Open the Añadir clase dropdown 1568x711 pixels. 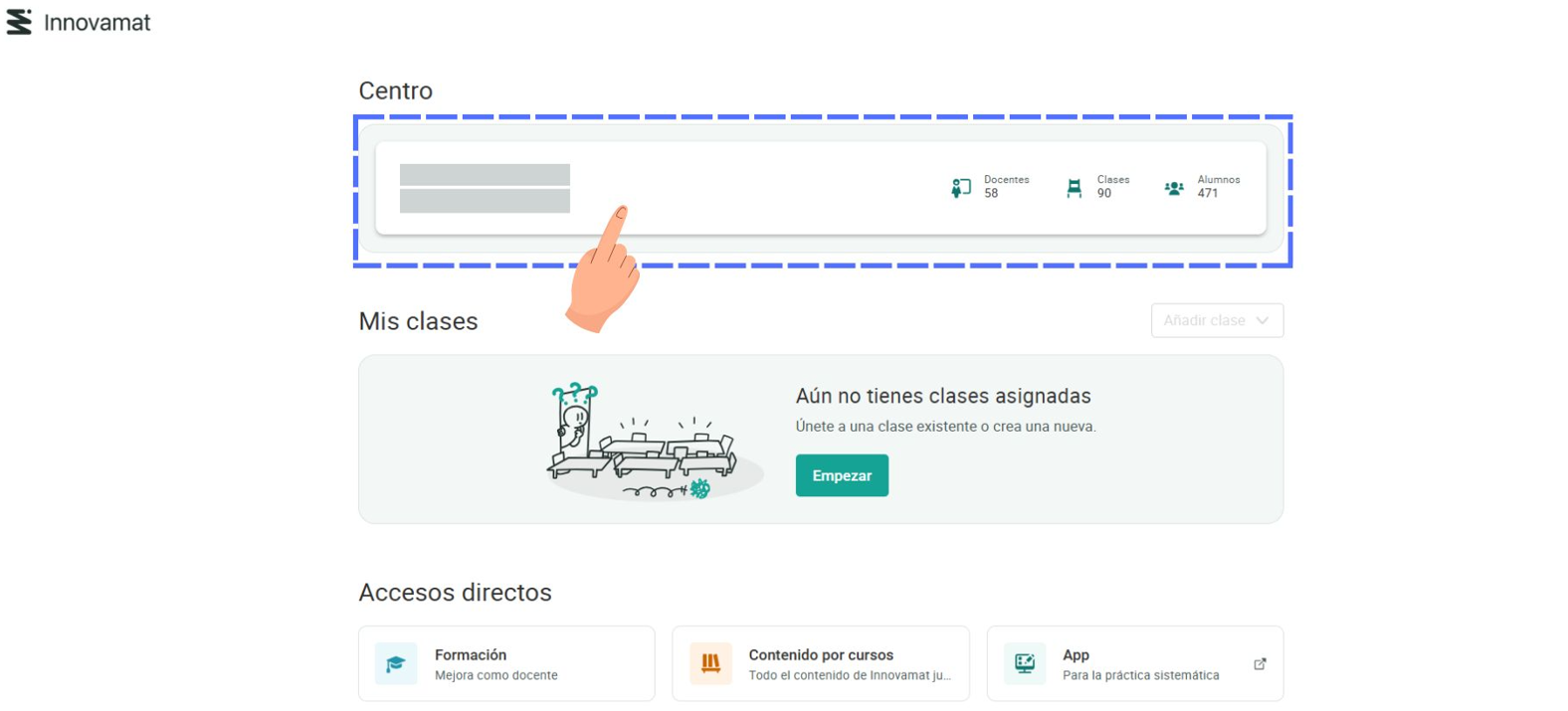tap(1205, 320)
